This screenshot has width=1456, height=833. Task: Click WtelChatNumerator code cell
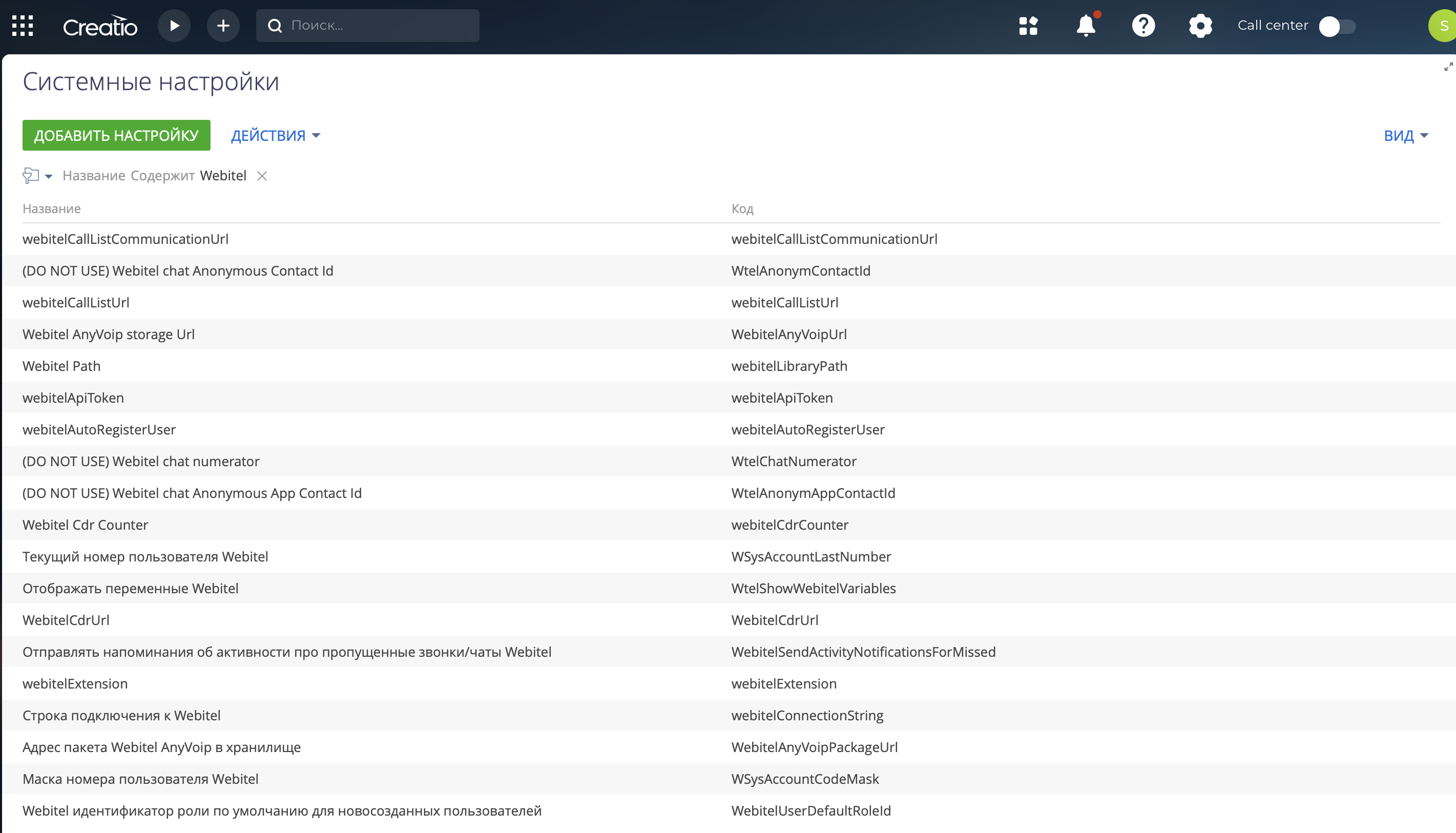click(x=794, y=461)
